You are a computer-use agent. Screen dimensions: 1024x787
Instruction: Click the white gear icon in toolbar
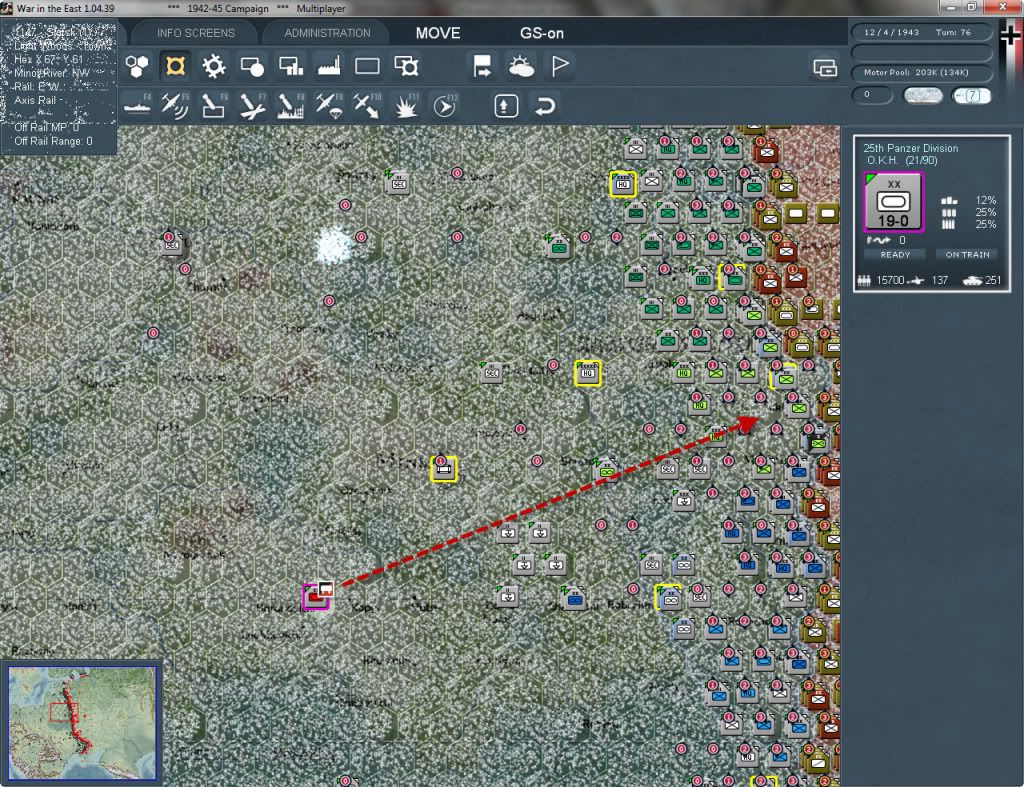point(214,66)
